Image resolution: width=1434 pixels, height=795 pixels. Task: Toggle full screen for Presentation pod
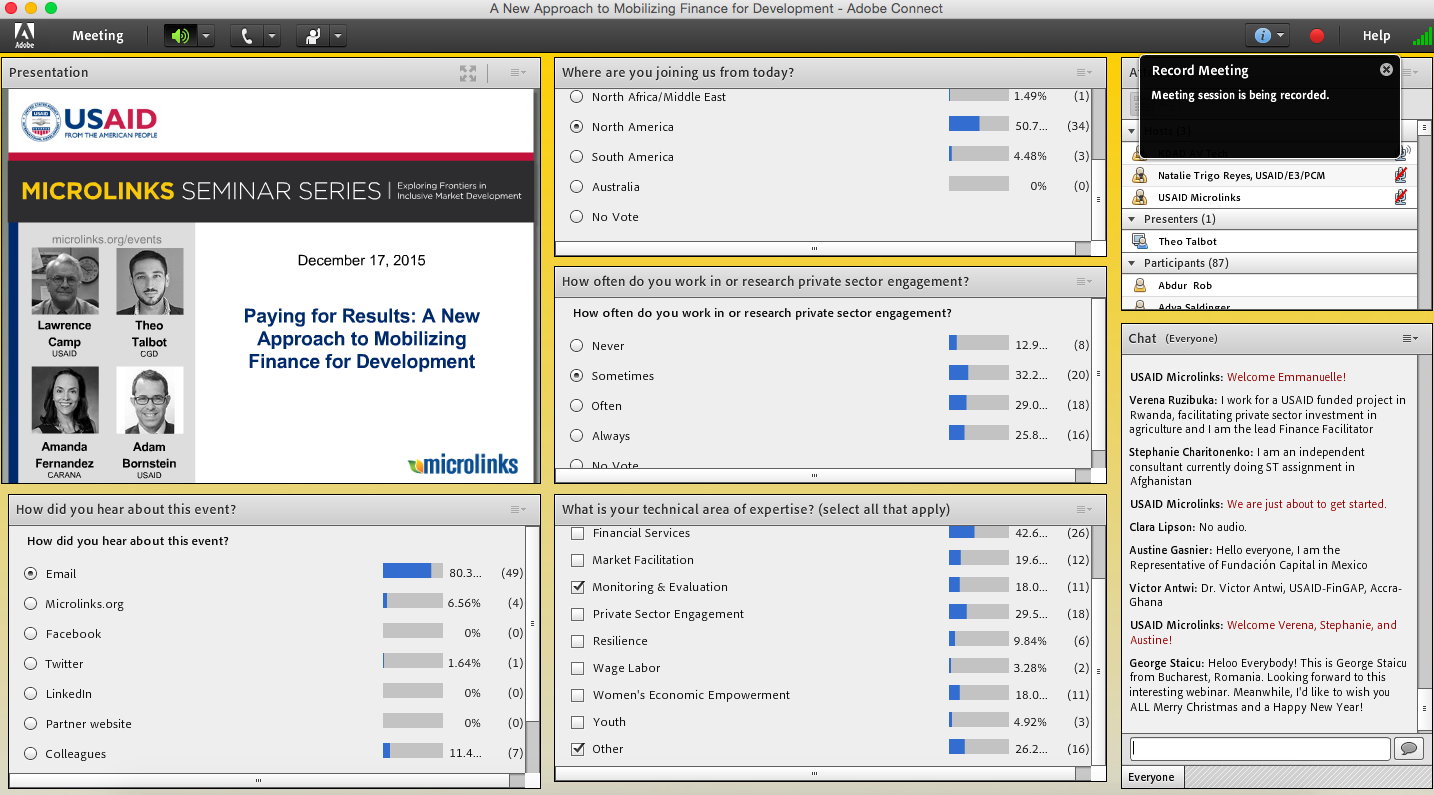[x=467, y=73]
